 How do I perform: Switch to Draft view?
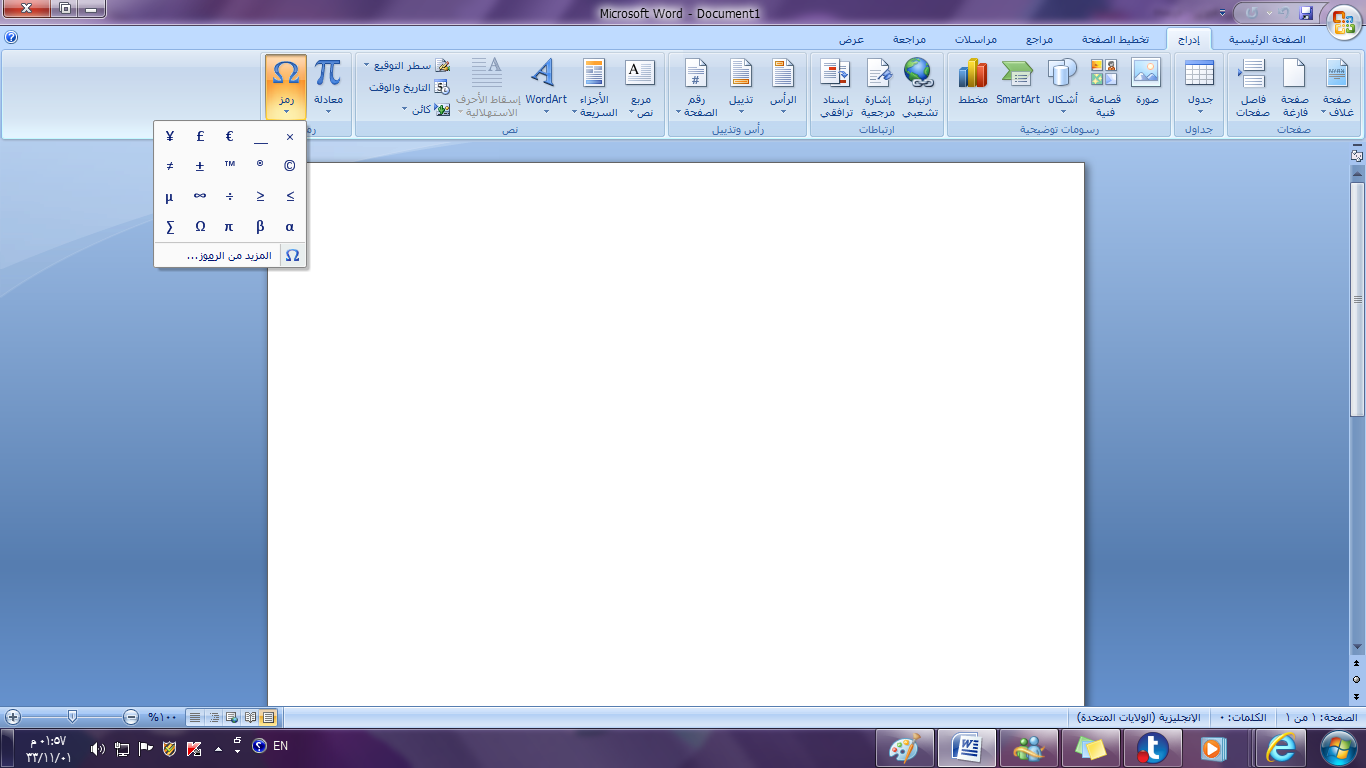pyautogui.click(x=195, y=717)
